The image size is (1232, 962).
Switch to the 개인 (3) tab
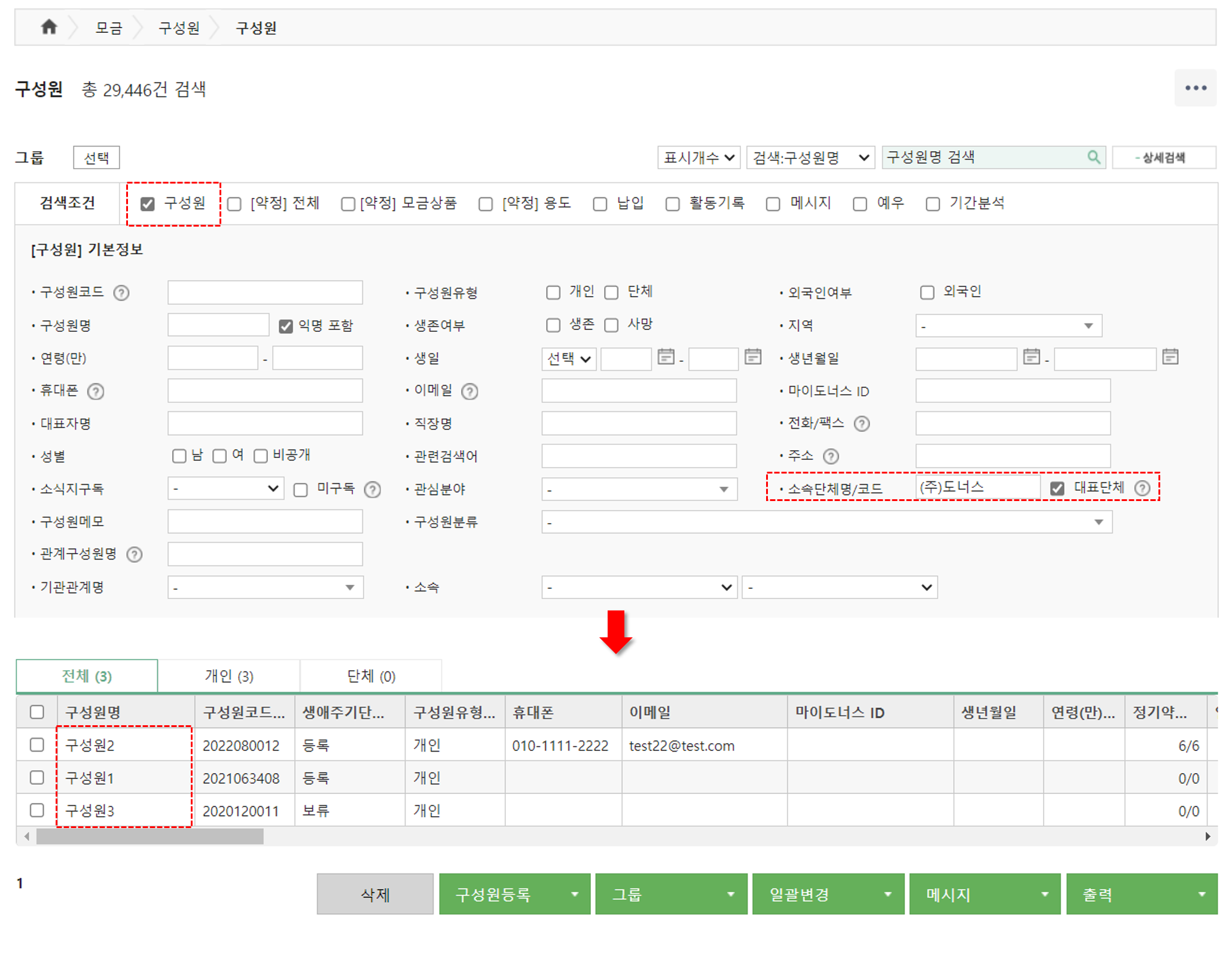[229, 676]
